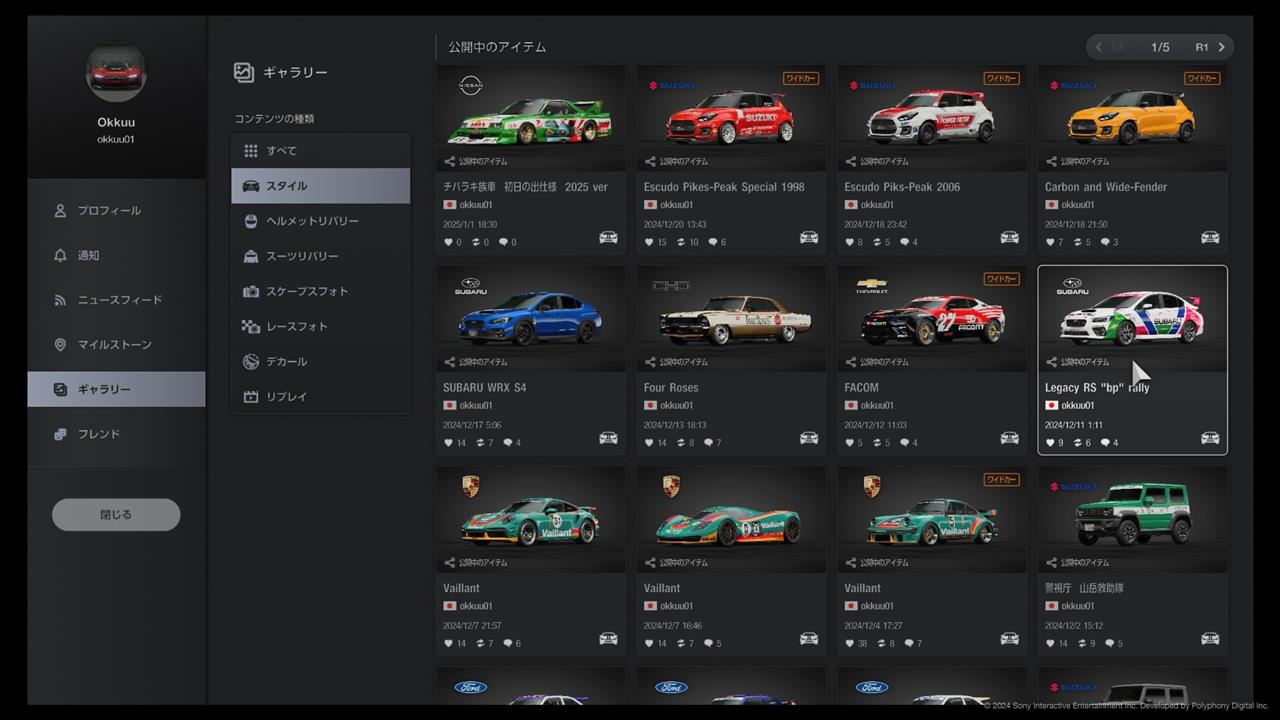The image size is (1280, 720).
Task: Click date 2024/12/20 13:43 text
Action: pos(675,224)
